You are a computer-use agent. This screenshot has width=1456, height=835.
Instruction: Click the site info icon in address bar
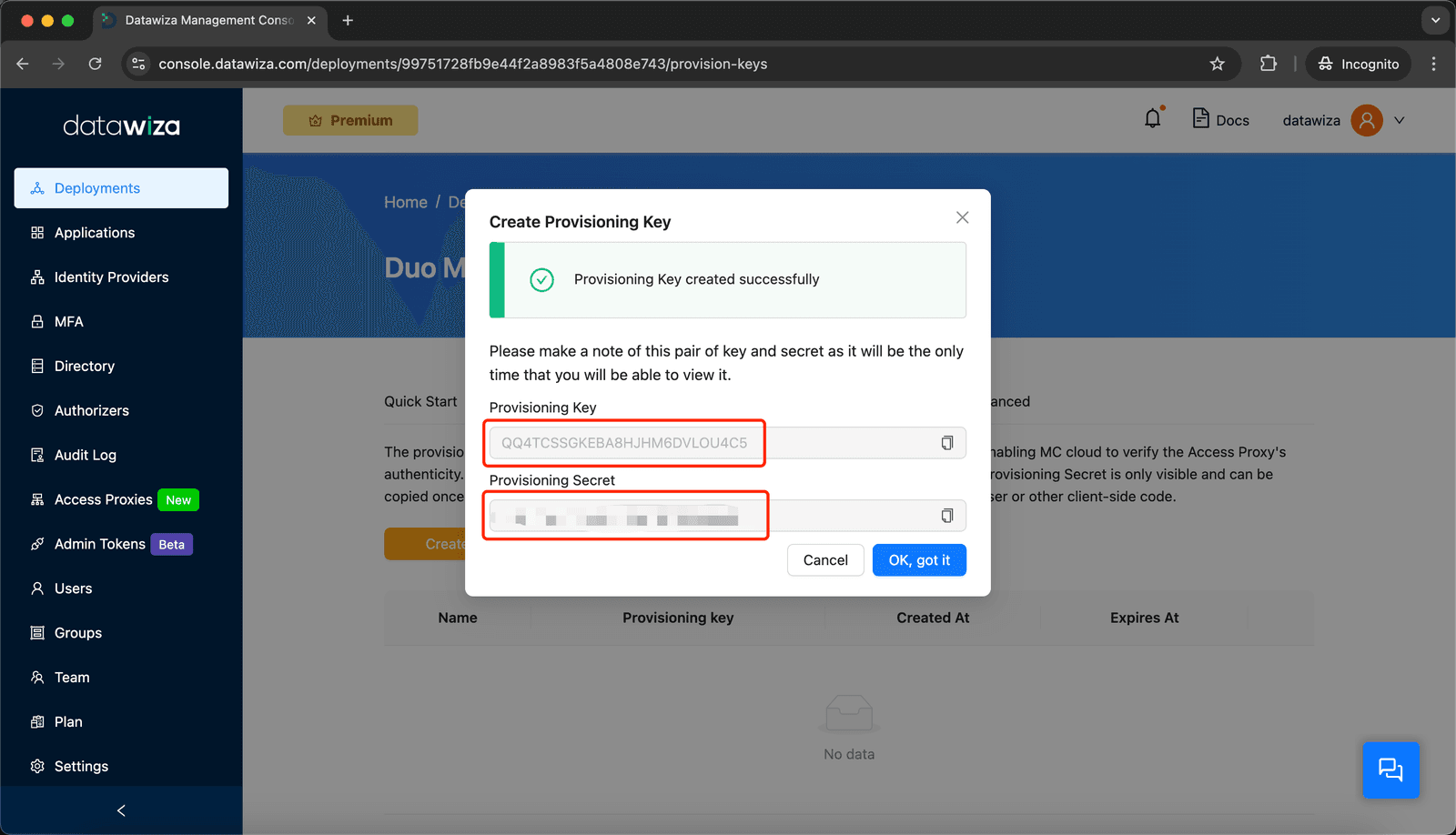(x=138, y=64)
